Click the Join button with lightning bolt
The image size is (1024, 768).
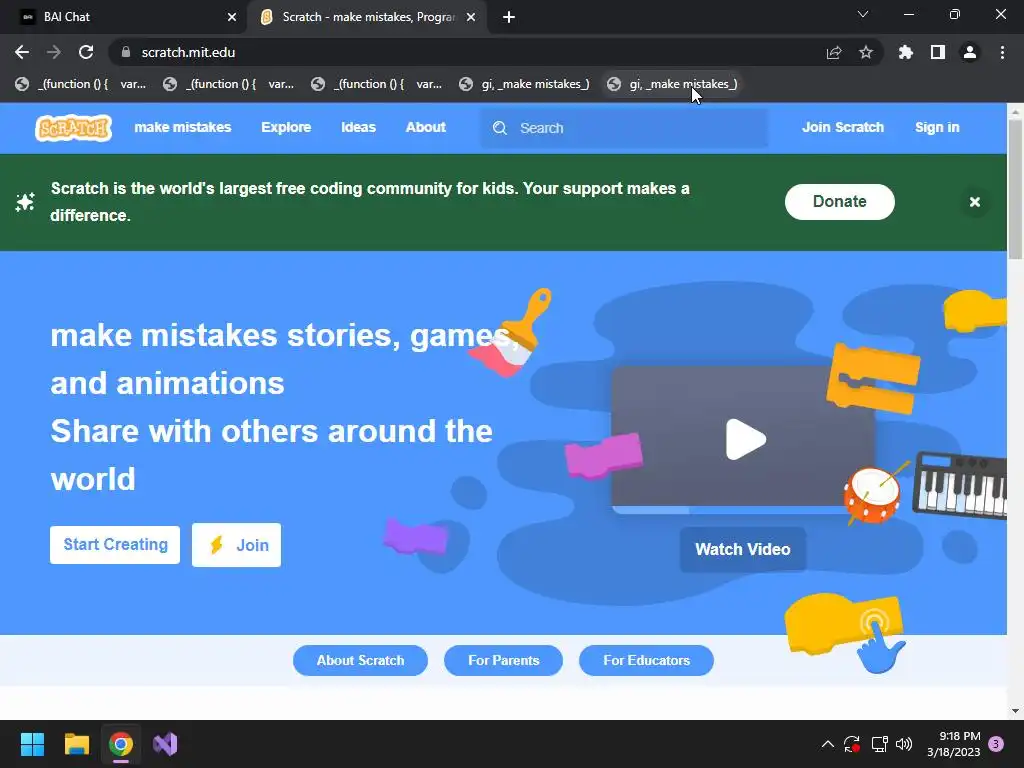coord(236,545)
